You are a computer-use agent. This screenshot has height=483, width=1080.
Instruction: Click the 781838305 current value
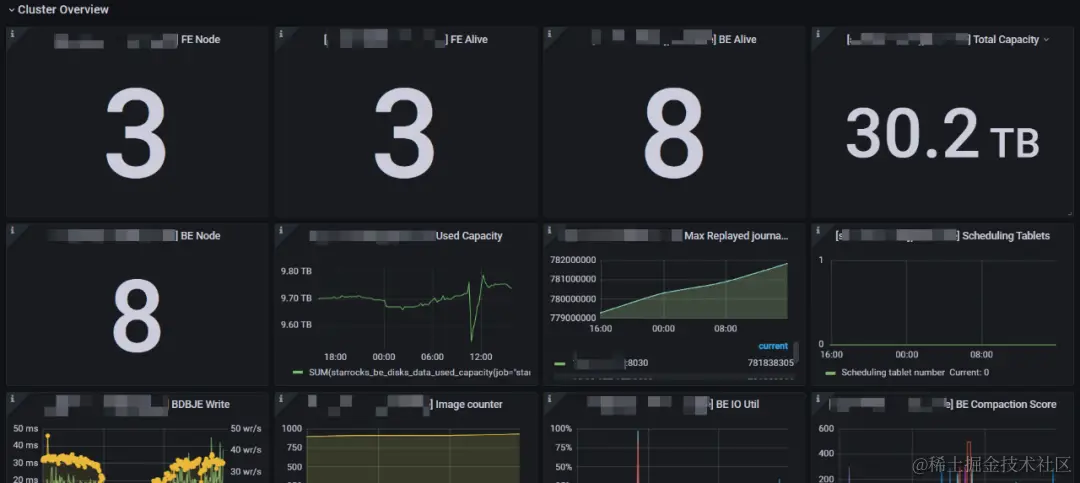[770, 362]
